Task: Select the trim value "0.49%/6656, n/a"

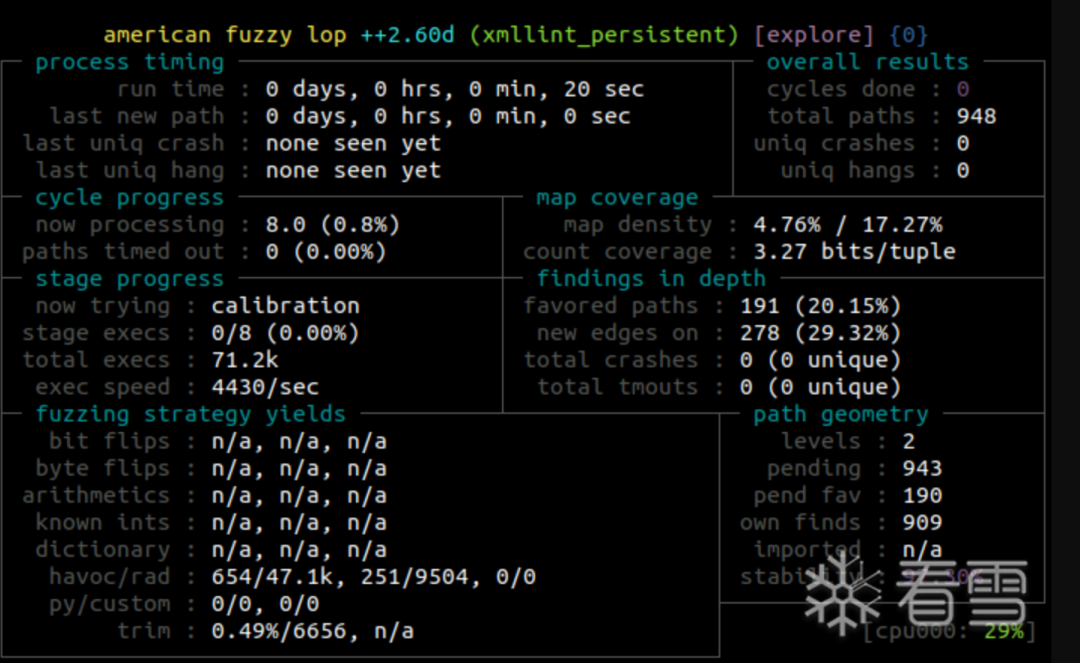Action: coord(313,631)
